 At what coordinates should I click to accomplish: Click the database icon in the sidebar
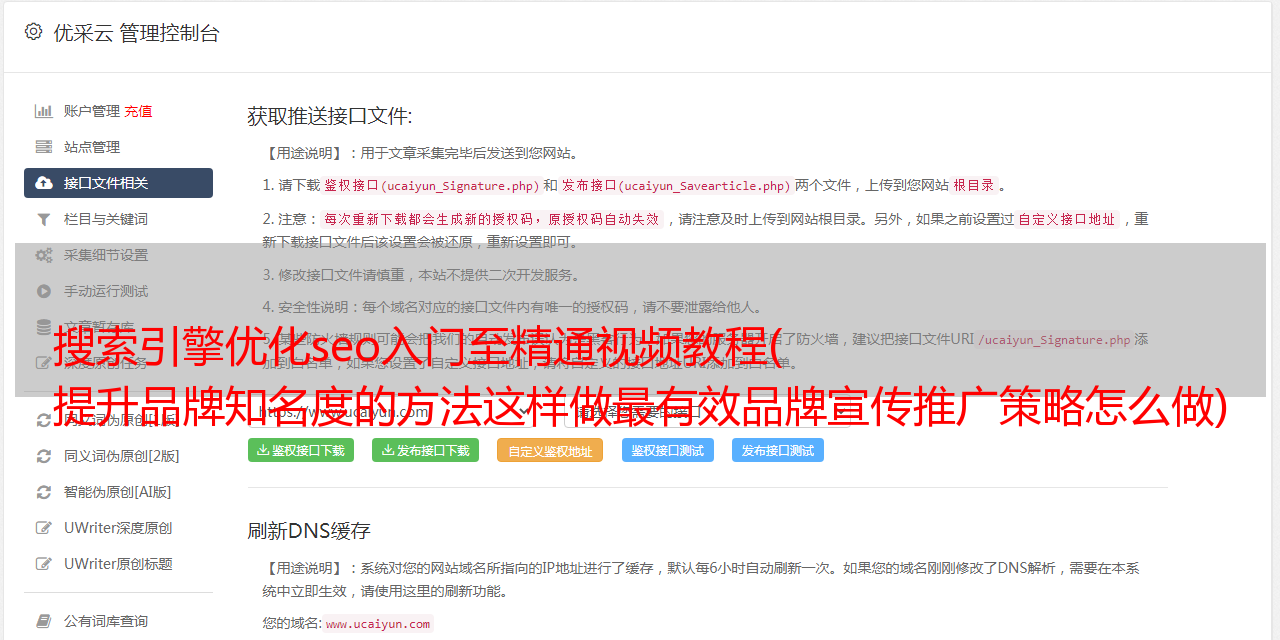click(x=44, y=327)
